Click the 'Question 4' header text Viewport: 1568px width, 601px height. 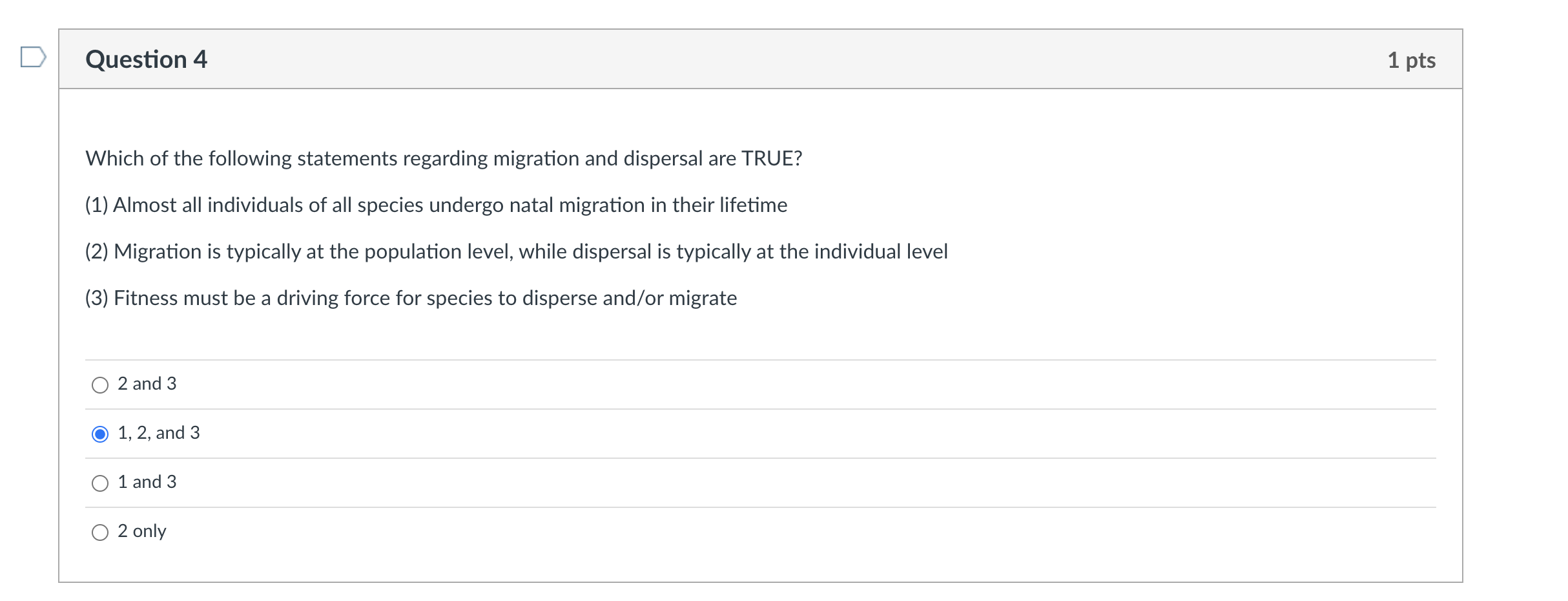click(x=147, y=59)
